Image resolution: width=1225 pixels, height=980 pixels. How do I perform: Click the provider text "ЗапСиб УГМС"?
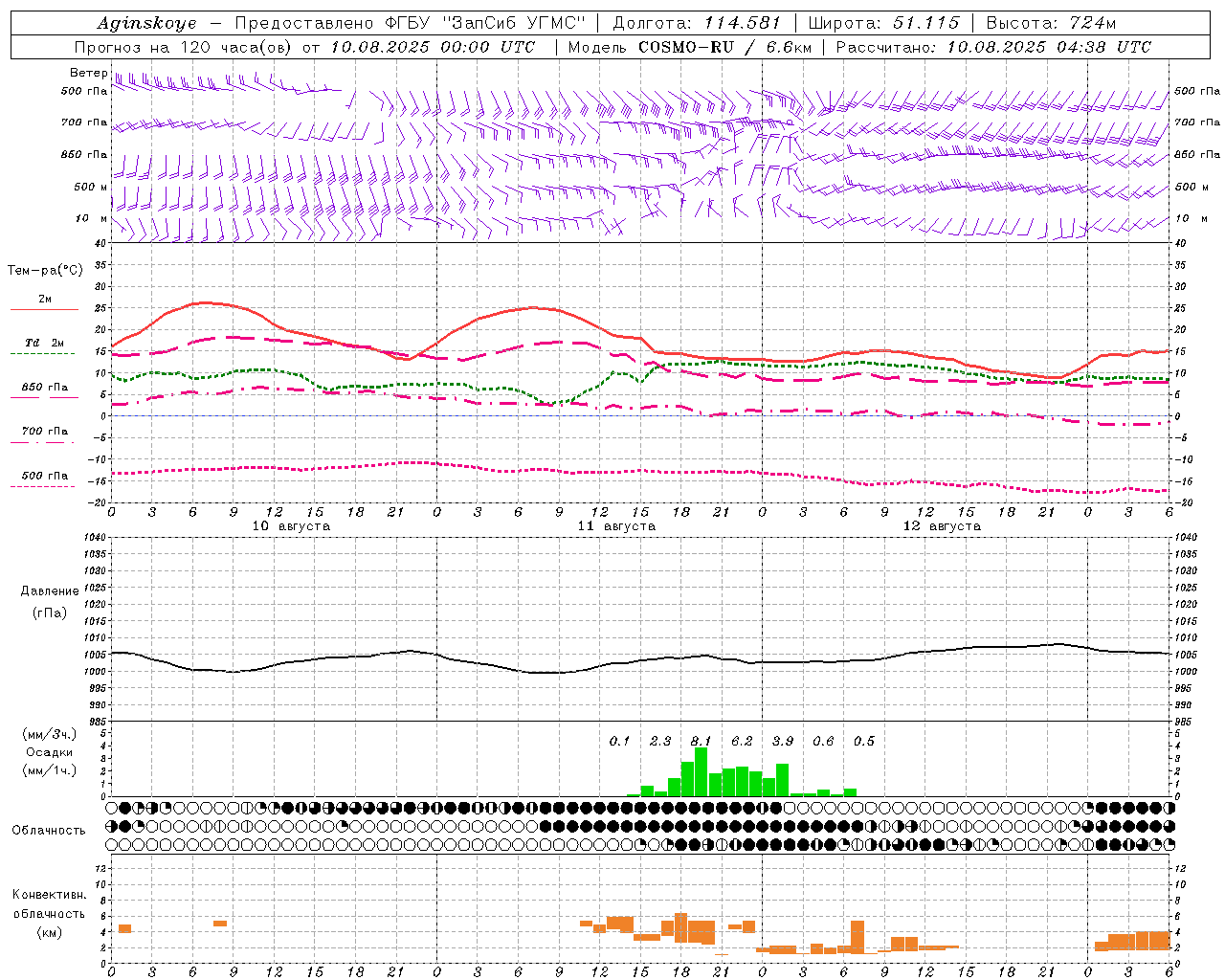516,23
